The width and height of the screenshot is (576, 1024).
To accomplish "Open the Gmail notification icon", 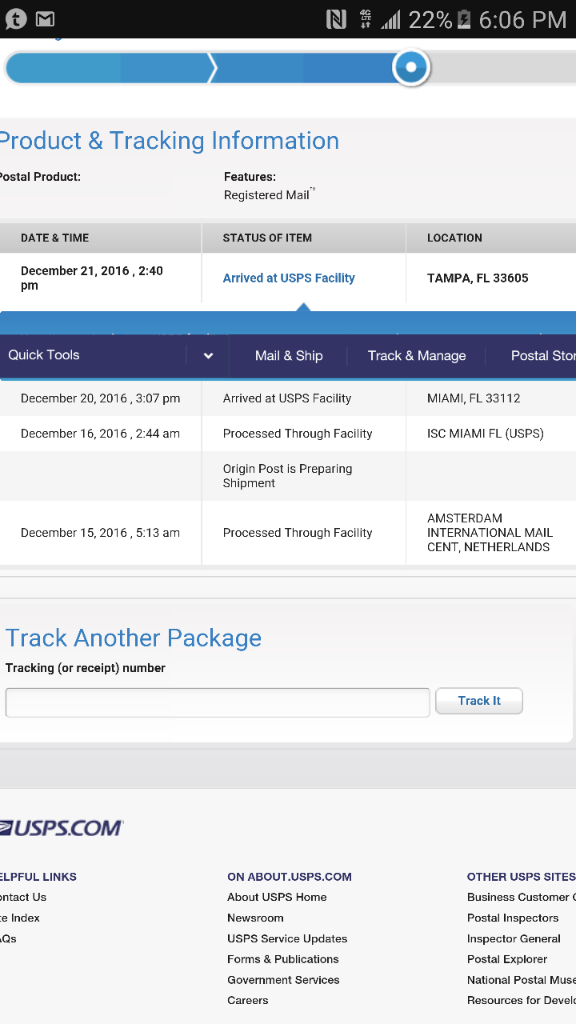I will tap(45, 20).
